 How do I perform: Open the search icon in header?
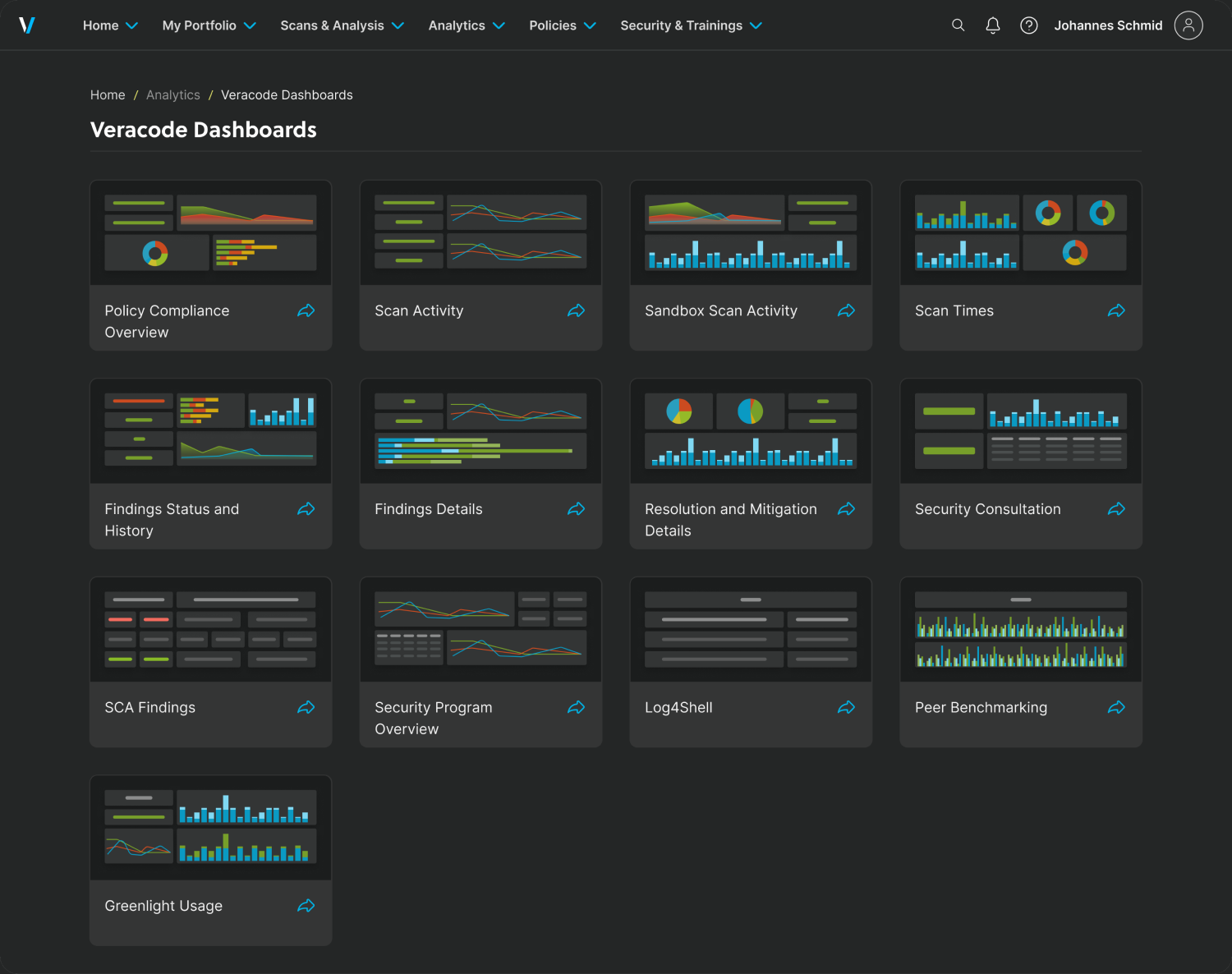[x=958, y=25]
